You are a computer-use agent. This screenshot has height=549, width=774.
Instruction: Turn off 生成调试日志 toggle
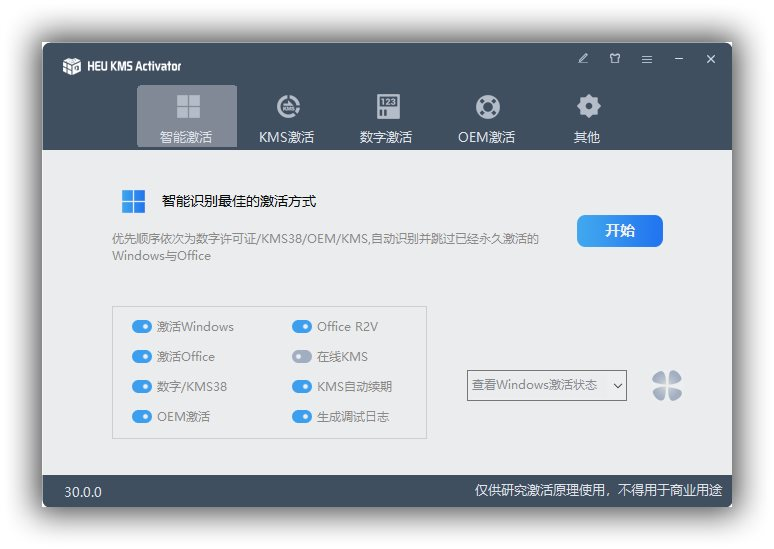[301, 417]
